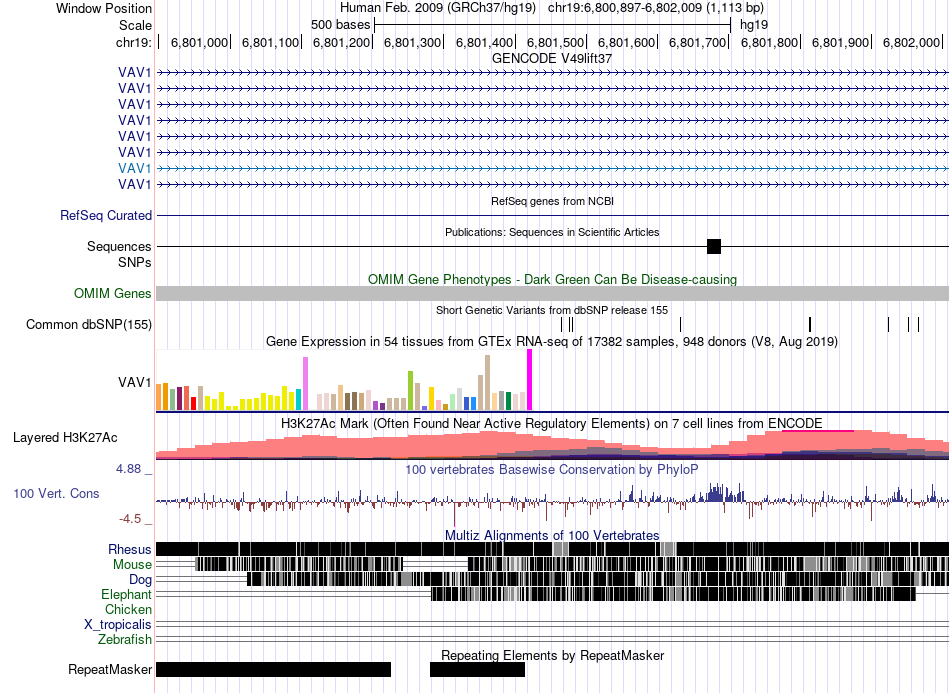Screen dimensions: 950x693
Task: Click '100 vertebrates Basewise Conservation by PhyloP'
Action: point(552,469)
